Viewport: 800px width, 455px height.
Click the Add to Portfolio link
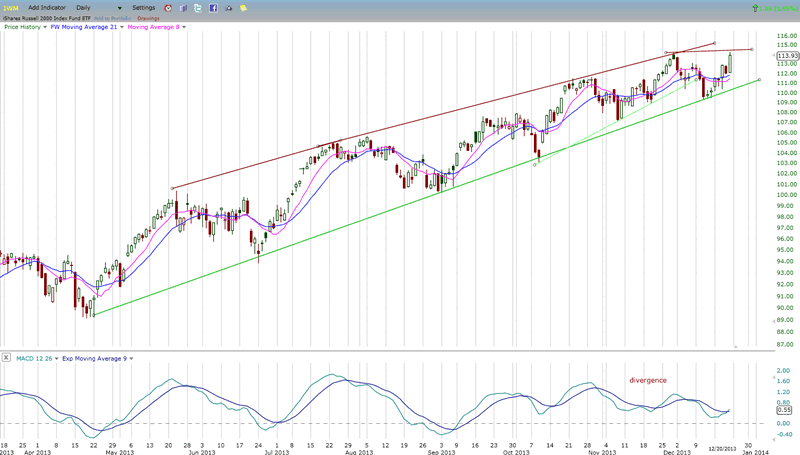111,18
